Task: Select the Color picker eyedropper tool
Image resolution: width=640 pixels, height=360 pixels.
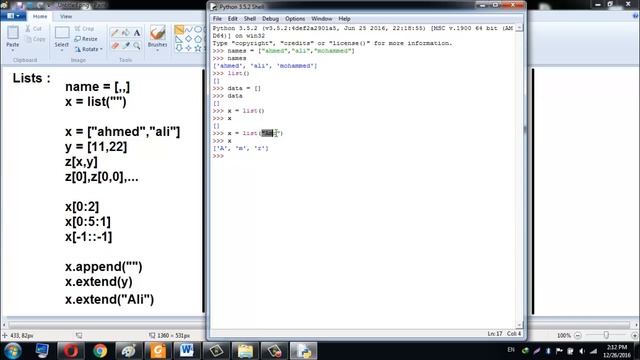Action: pos(126,45)
